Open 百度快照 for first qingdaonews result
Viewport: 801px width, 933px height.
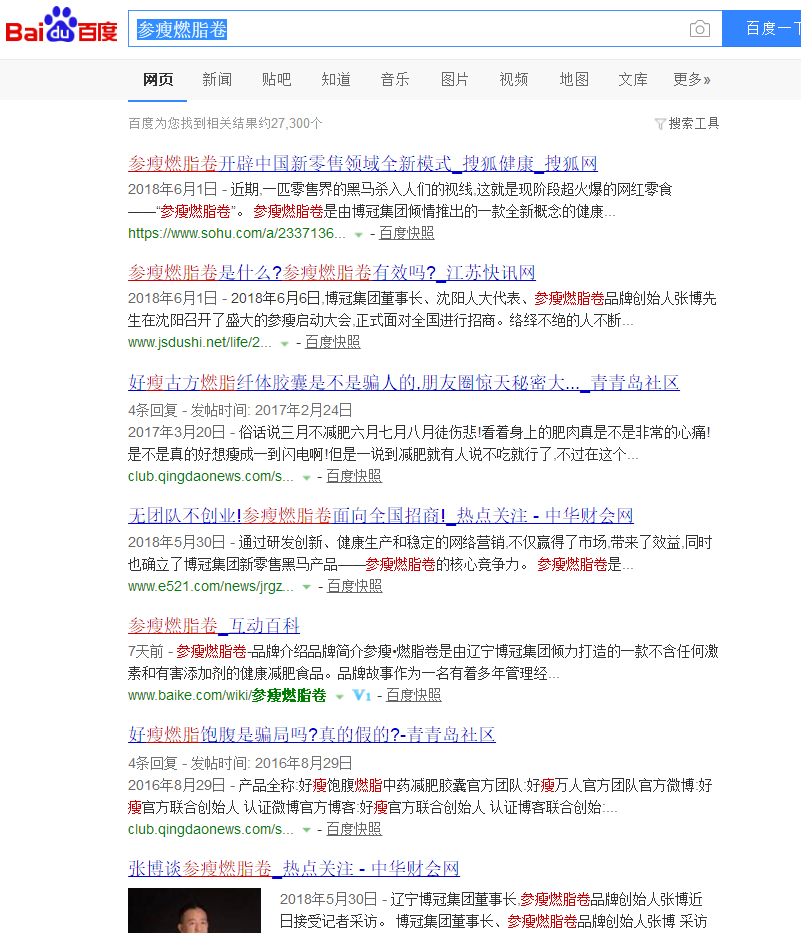pos(354,476)
